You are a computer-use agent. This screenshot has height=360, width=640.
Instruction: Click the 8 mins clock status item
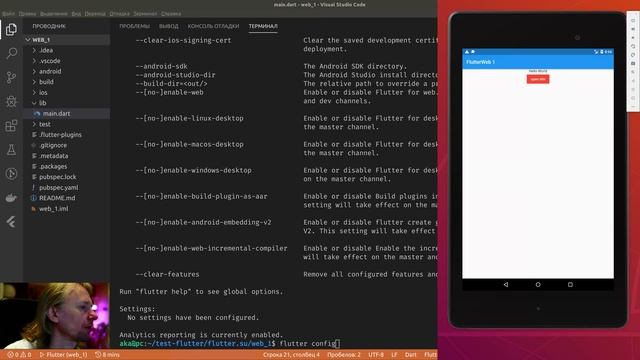tap(107, 355)
